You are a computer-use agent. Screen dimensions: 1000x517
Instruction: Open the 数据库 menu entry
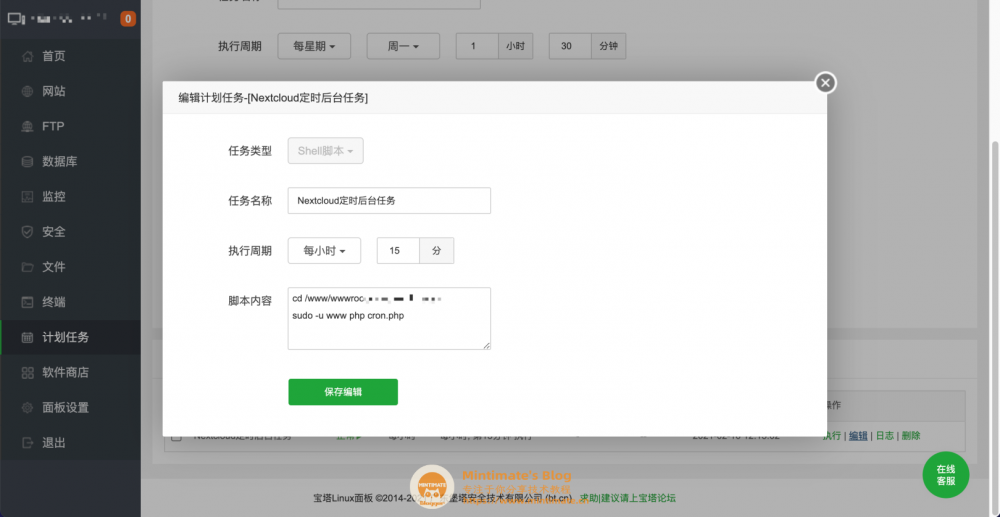click(x=59, y=161)
